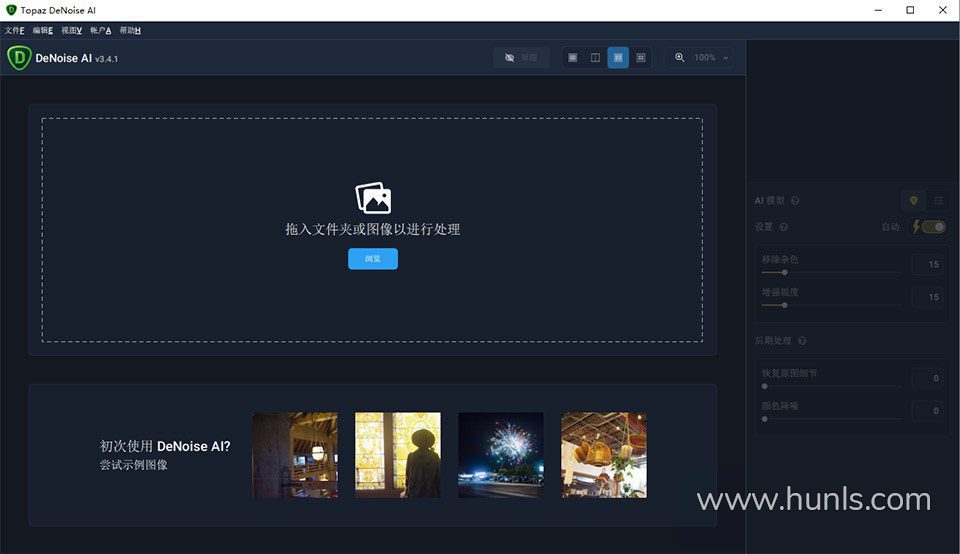The image size is (960, 554).
Task: Open the 100% zoom dropdown
Action: point(711,58)
